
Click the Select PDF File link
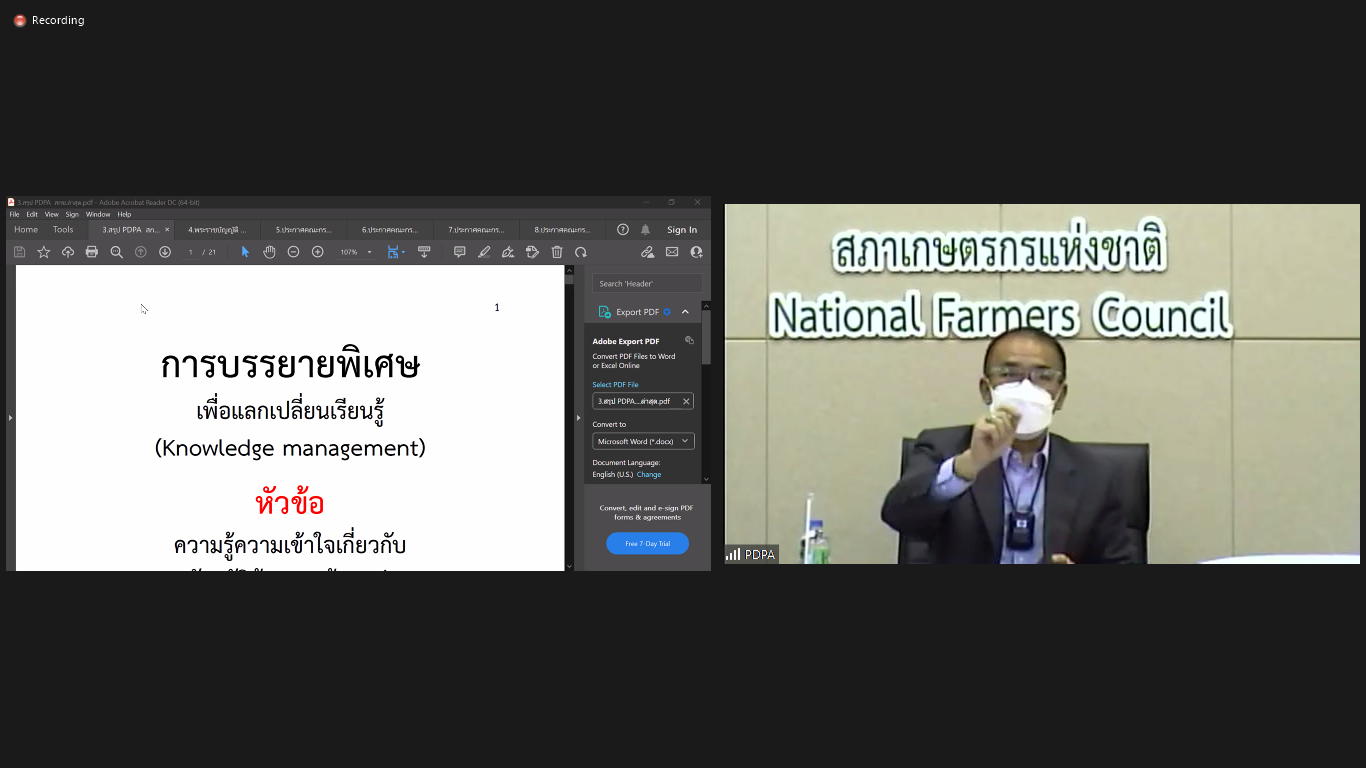point(615,384)
